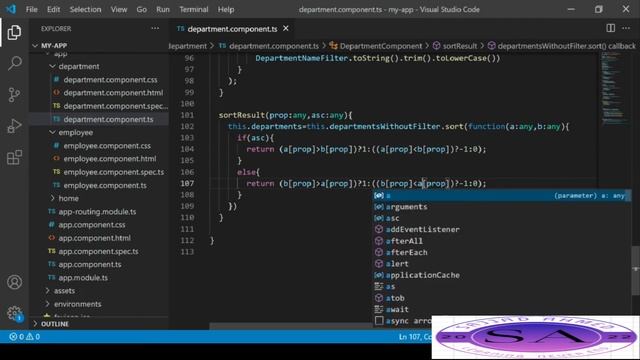Click line number 101 in gutter
The image size is (640, 360).
click(187, 115)
